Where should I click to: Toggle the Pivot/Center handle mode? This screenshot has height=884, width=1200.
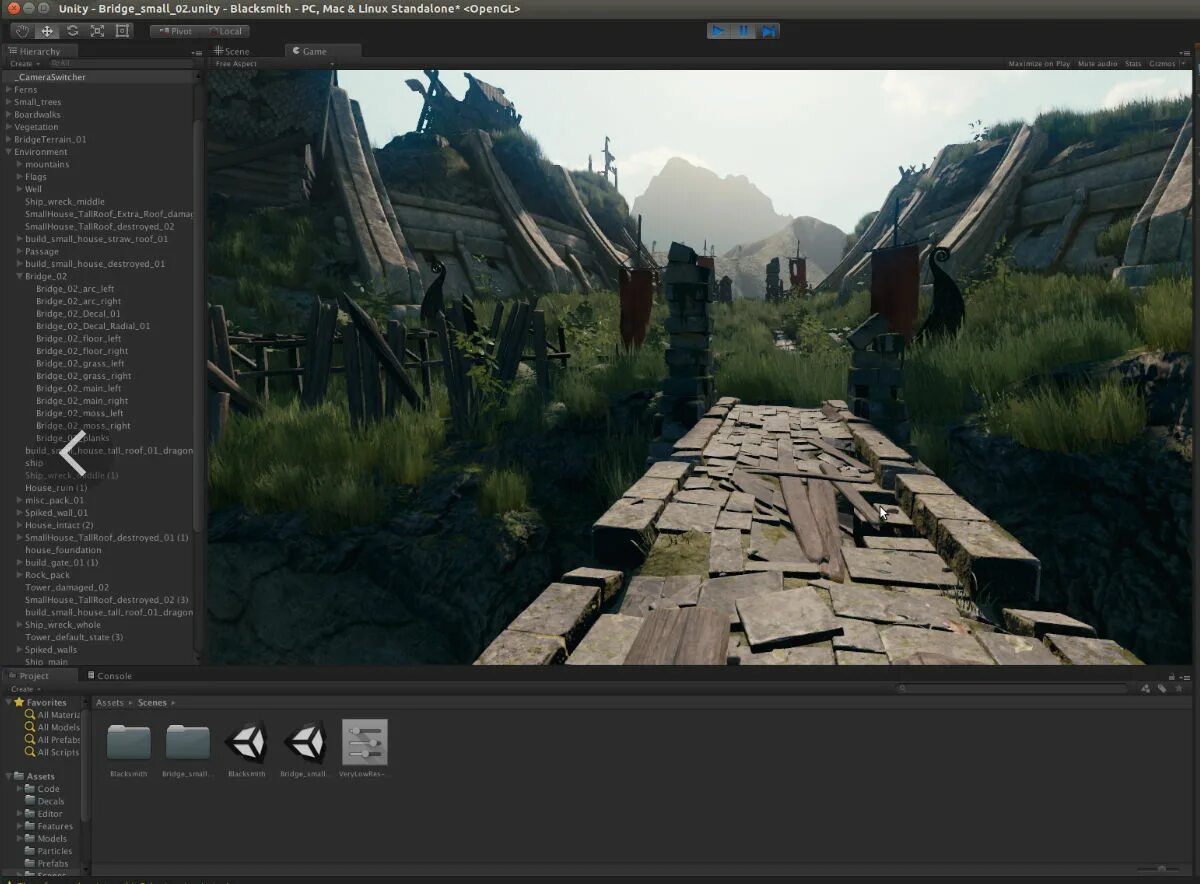[x=174, y=31]
